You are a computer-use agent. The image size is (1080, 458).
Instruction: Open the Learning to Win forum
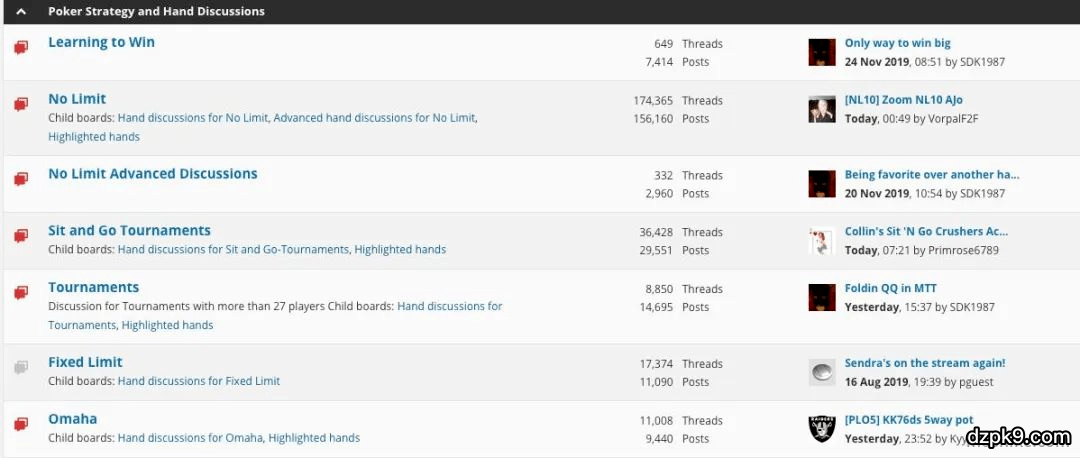point(101,42)
